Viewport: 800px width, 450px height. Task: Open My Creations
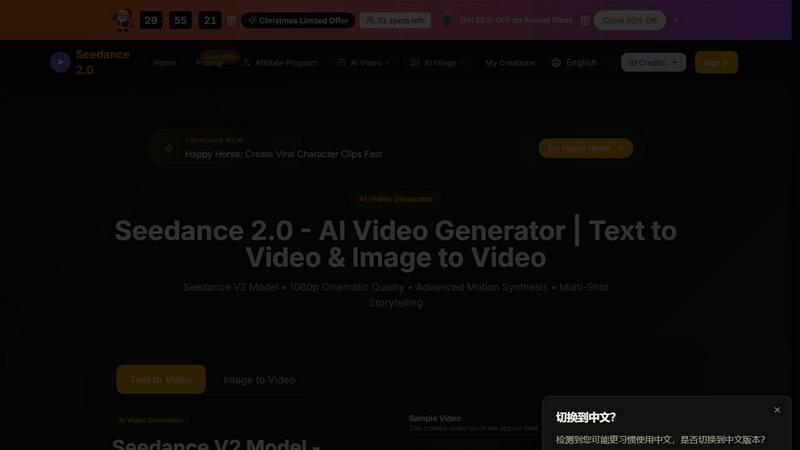(510, 63)
